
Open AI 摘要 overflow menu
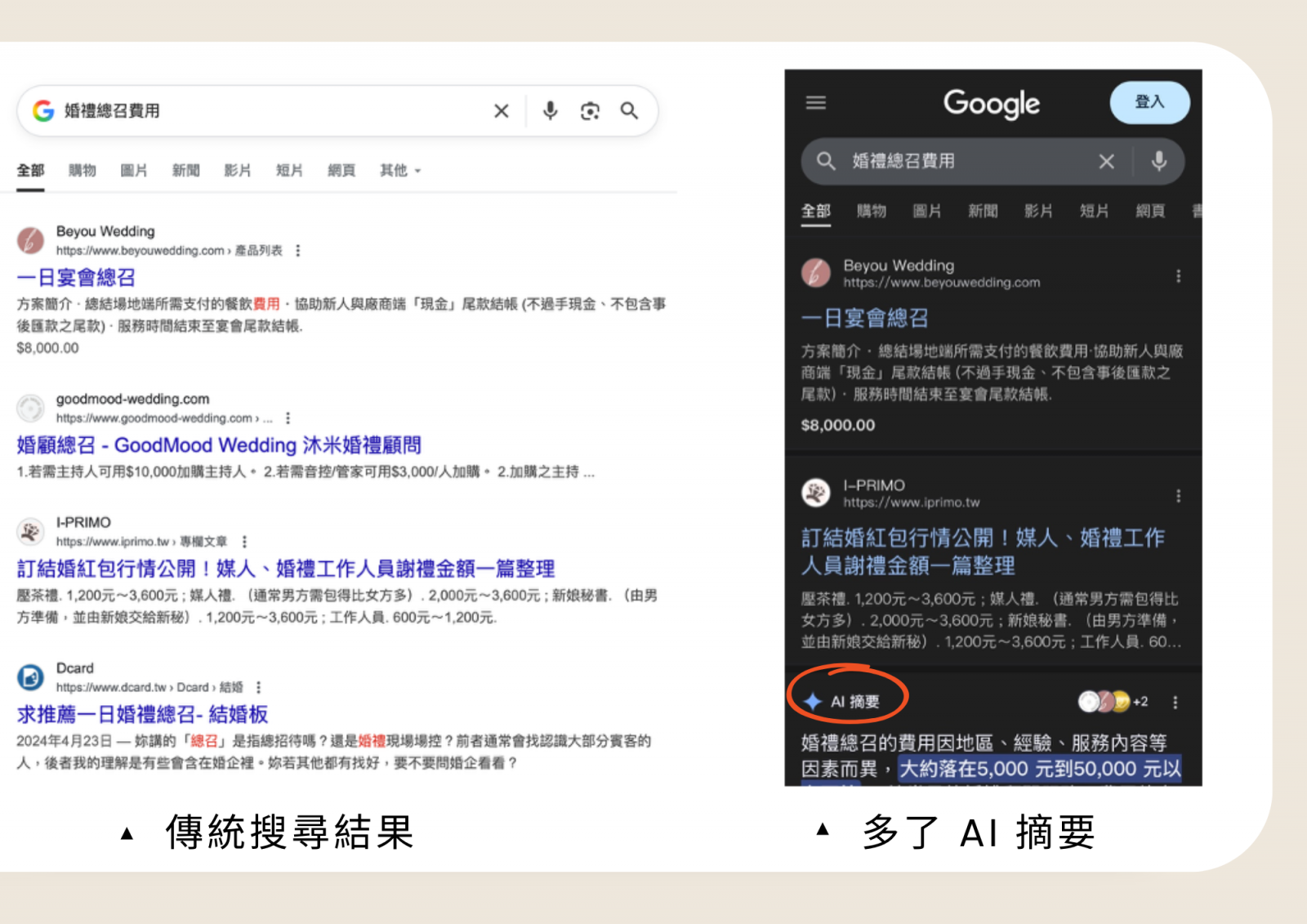(x=1175, y=703)
